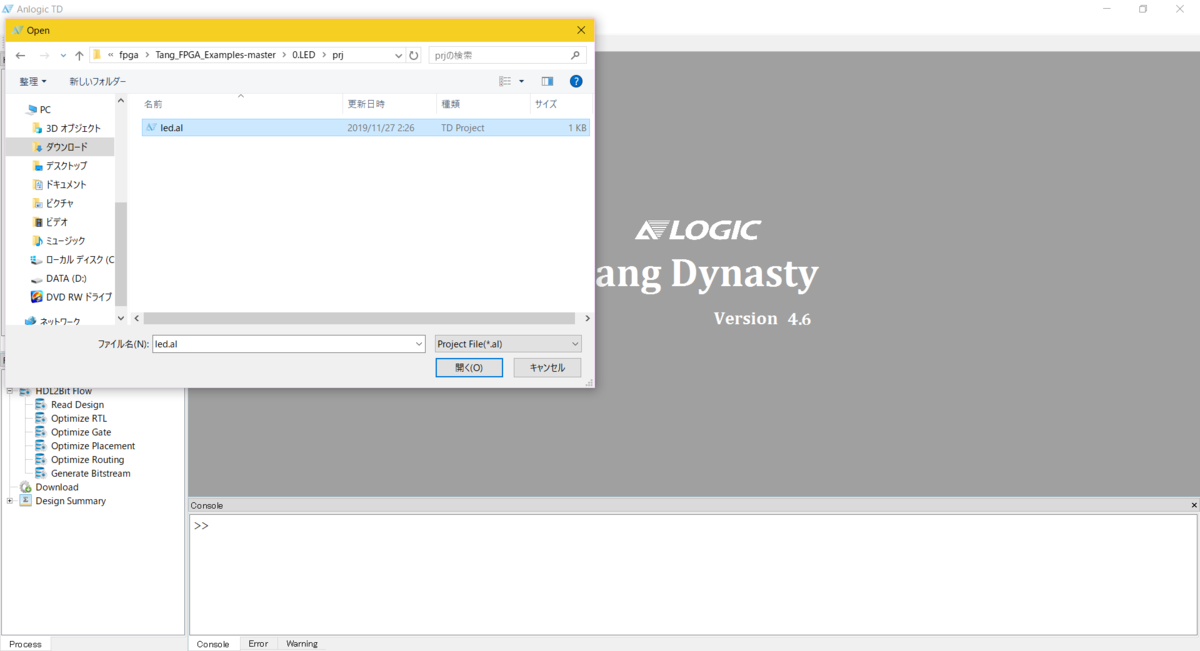Click the search magnifier icon
Image resolution: width=1200 pixels, height=651 pixels.
(576, 55)
